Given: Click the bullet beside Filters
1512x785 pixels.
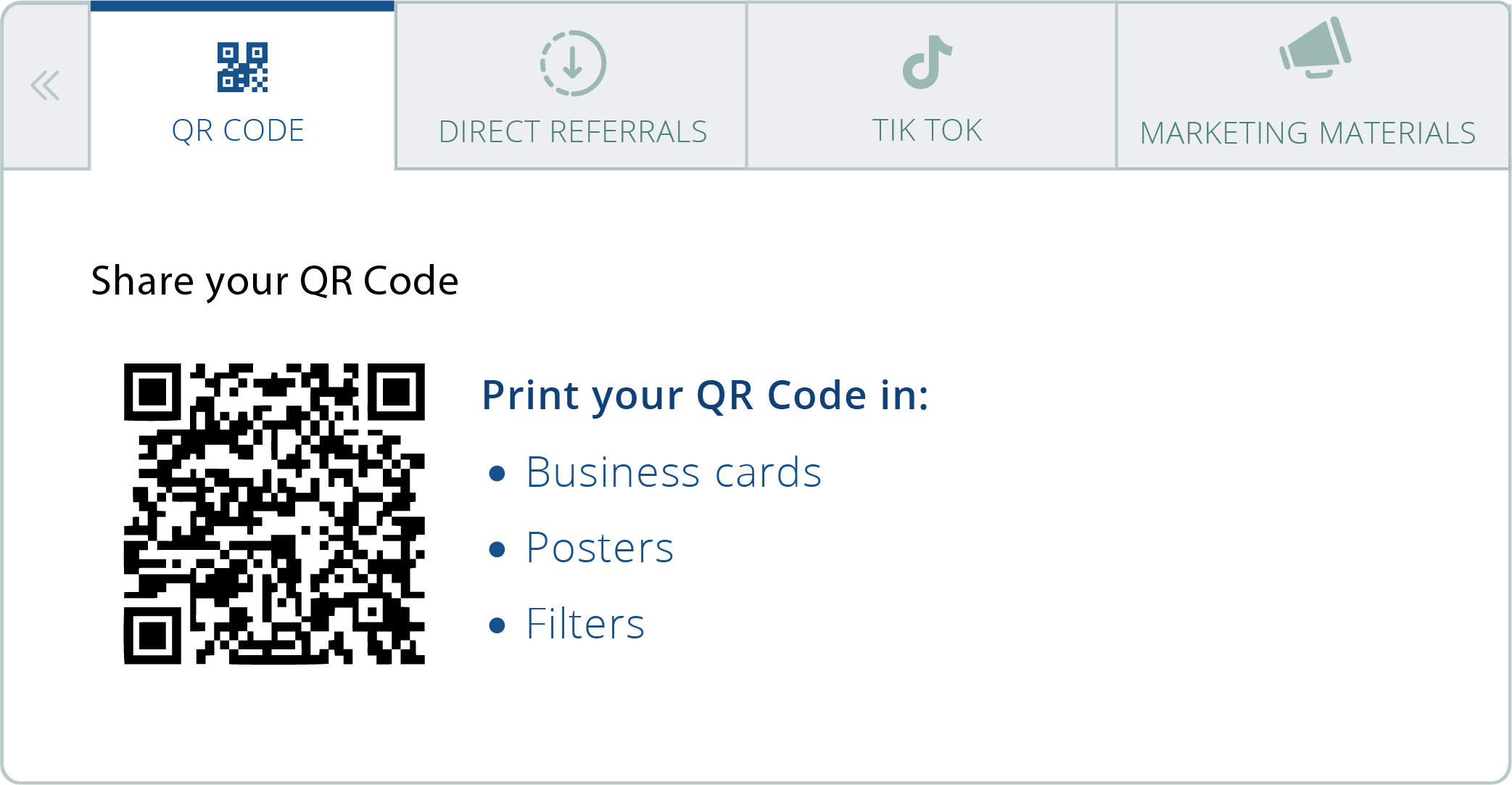Looking at the screenshot, I should point(497,625).
